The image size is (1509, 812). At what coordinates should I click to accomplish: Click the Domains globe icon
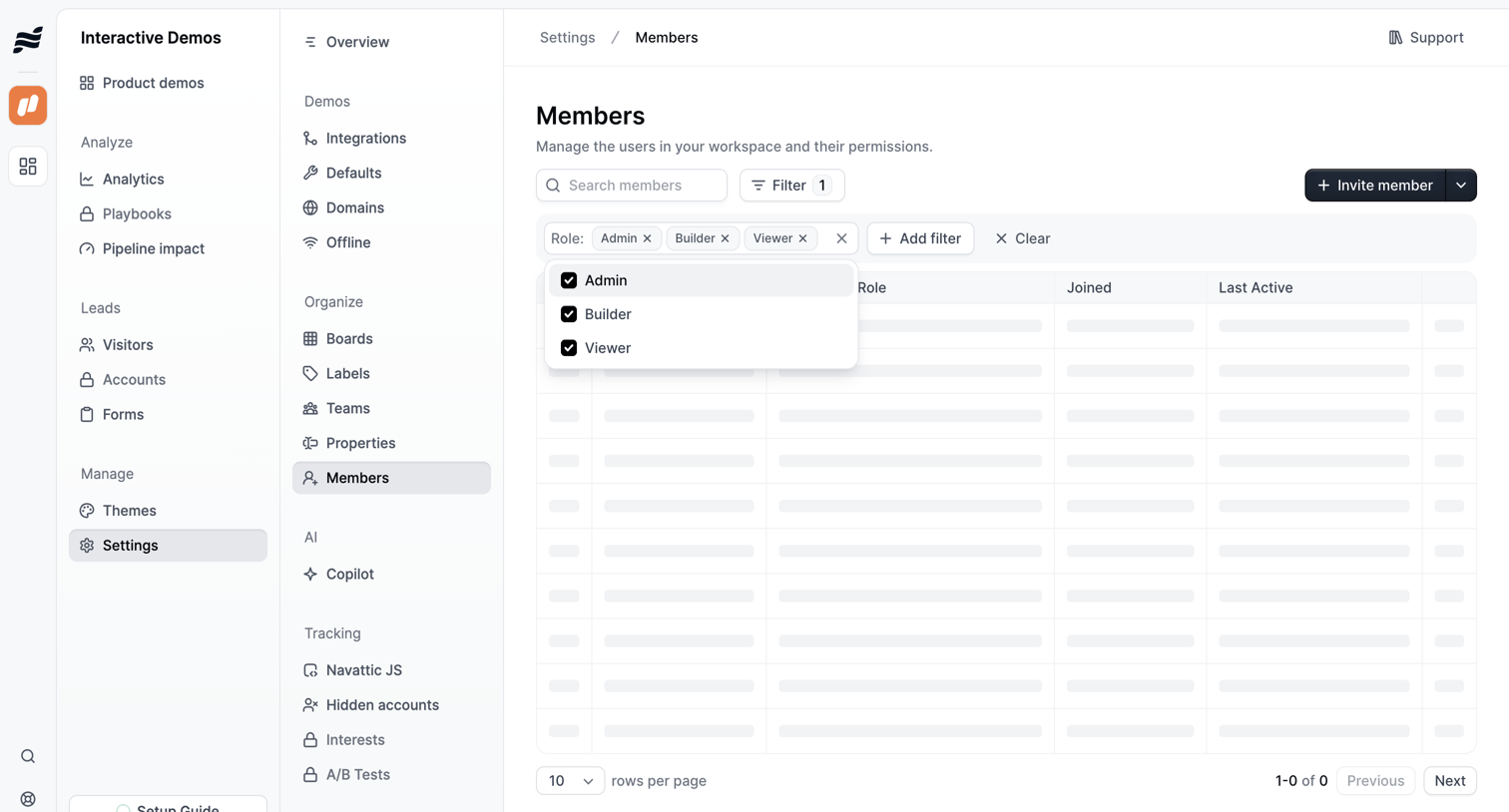coord(310,208)
